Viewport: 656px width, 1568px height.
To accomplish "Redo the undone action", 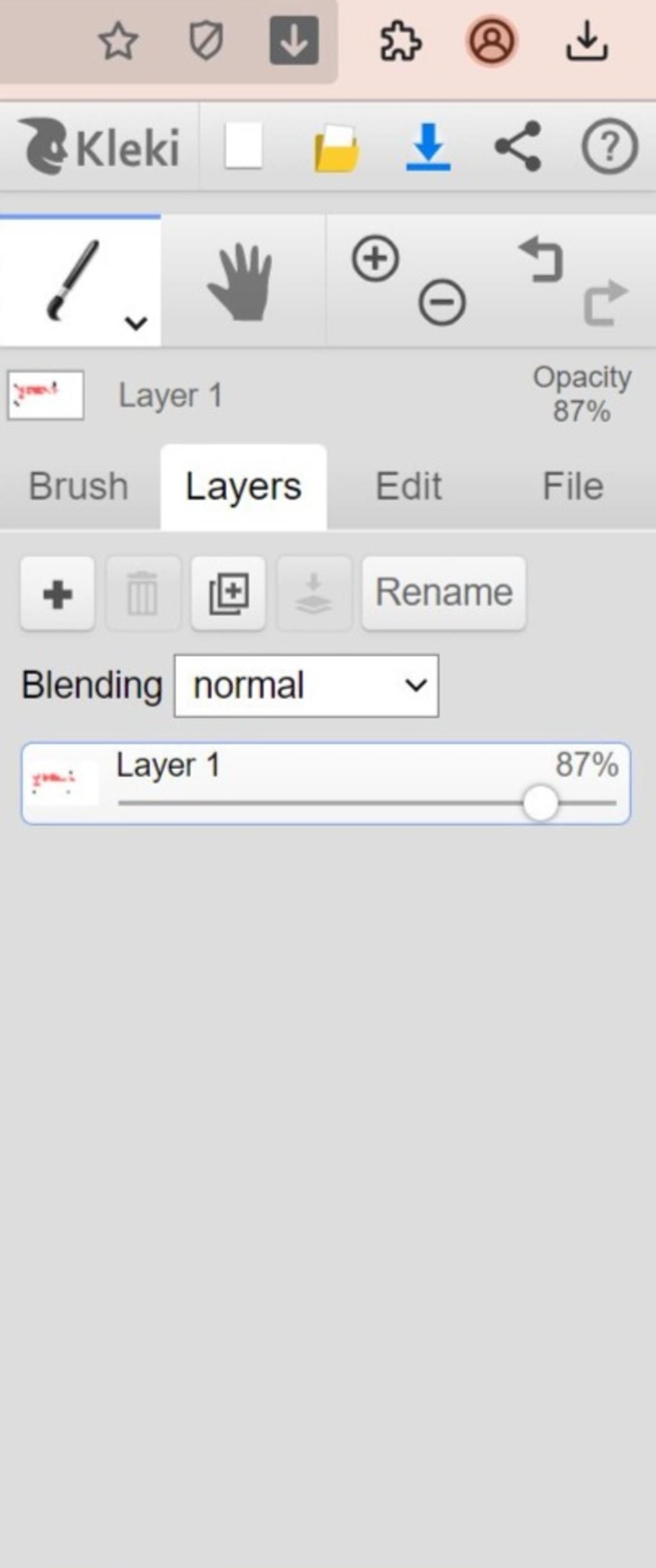I will pyautogui.click(x=605, y=302).
